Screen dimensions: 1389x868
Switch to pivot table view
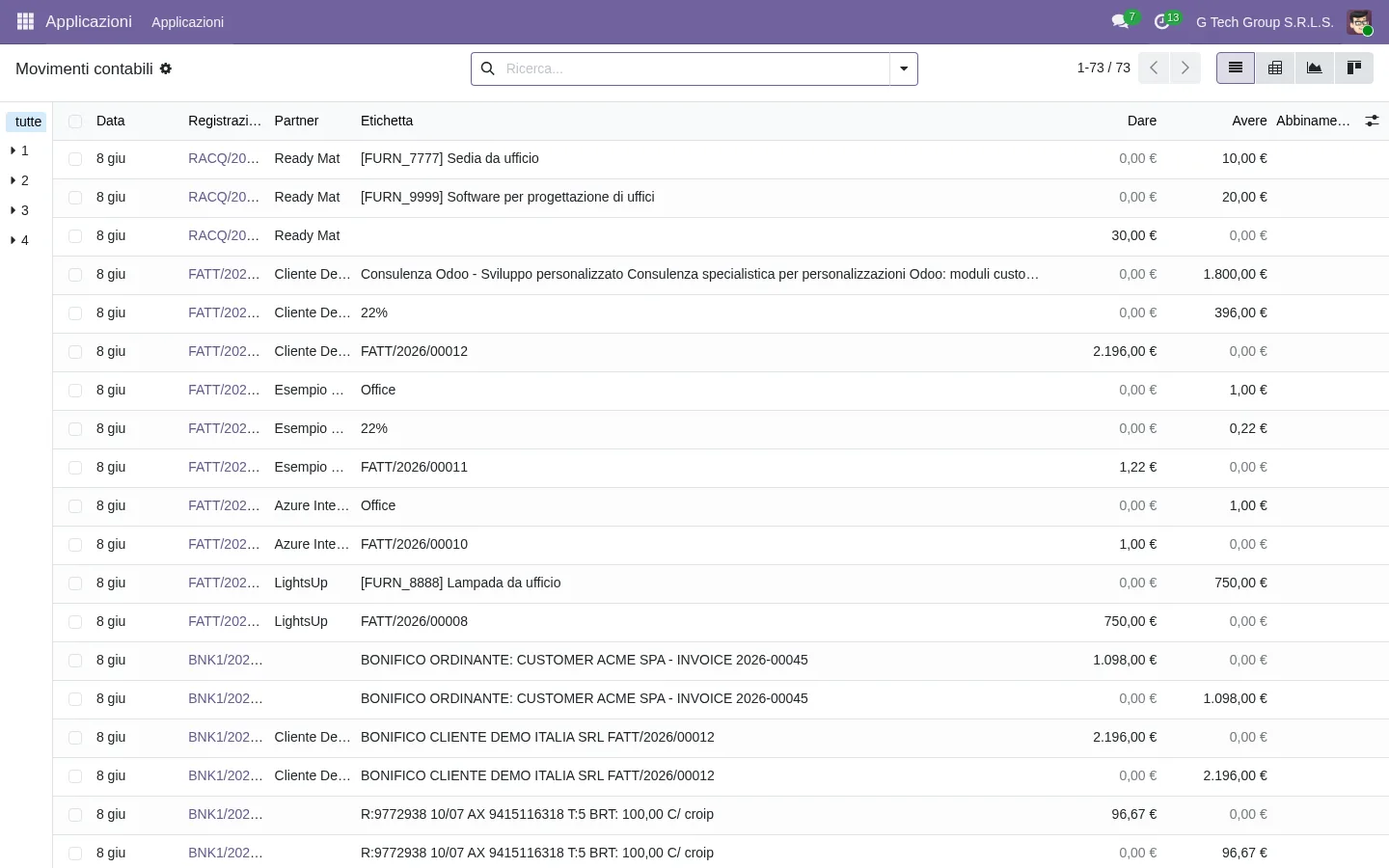[1275, 68]
